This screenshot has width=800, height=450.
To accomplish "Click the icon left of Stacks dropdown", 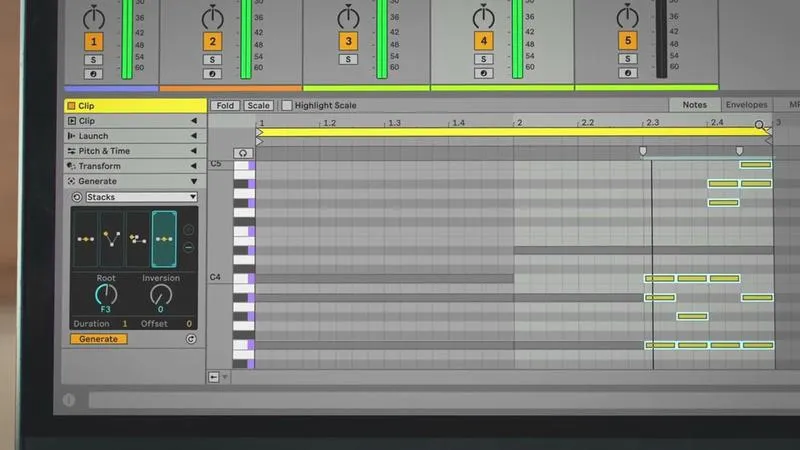I will point(77,197).
